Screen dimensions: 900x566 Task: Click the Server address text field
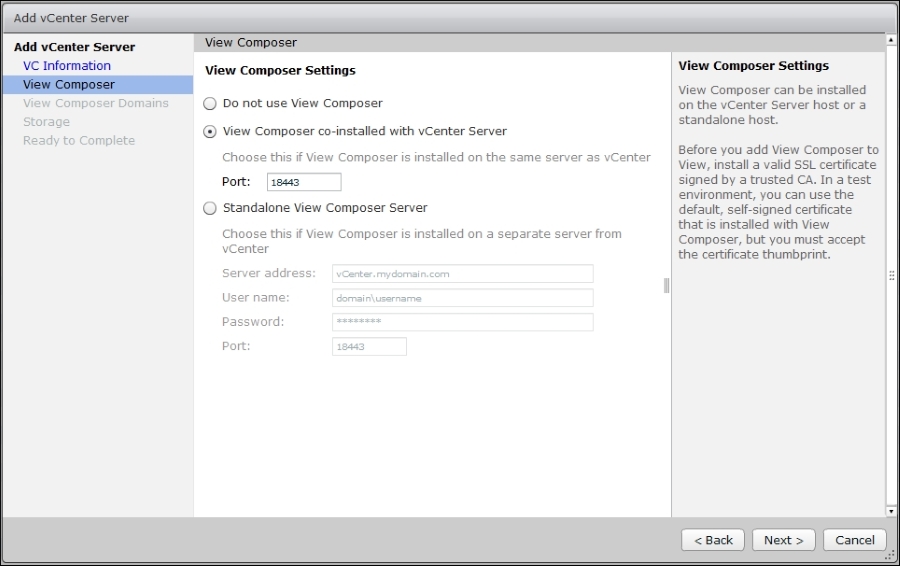[x=462, y=274]
